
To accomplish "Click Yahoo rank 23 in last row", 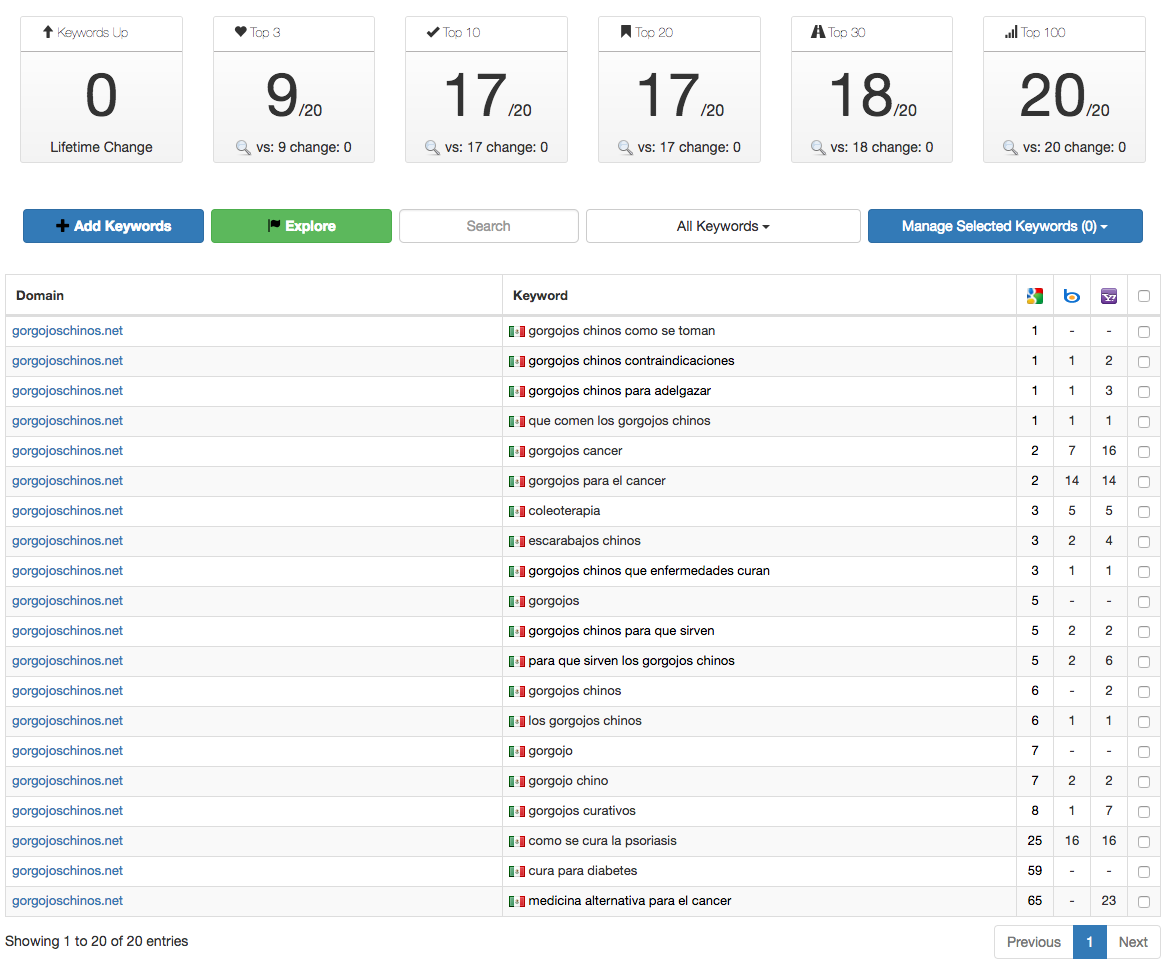I will 1109,901.
